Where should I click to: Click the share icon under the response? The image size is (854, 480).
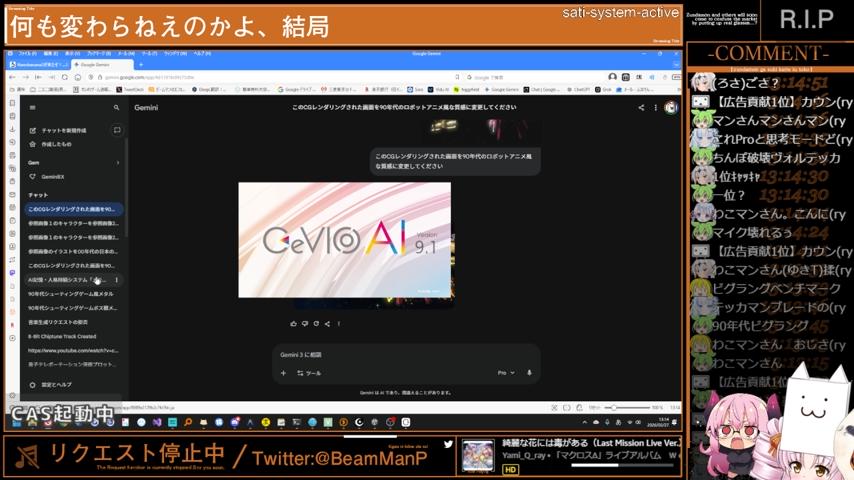point(327,324)
